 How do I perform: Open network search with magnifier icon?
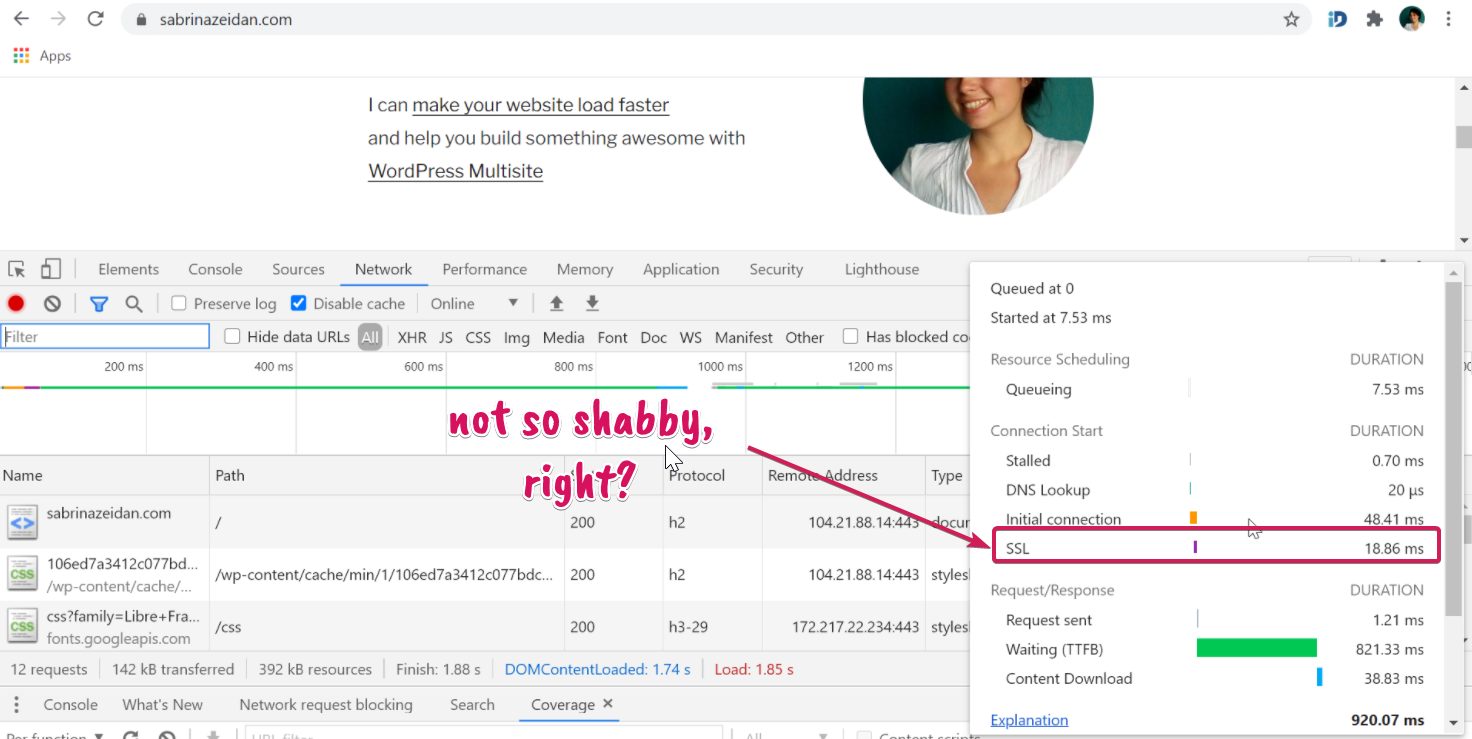[x=133, y=304]
